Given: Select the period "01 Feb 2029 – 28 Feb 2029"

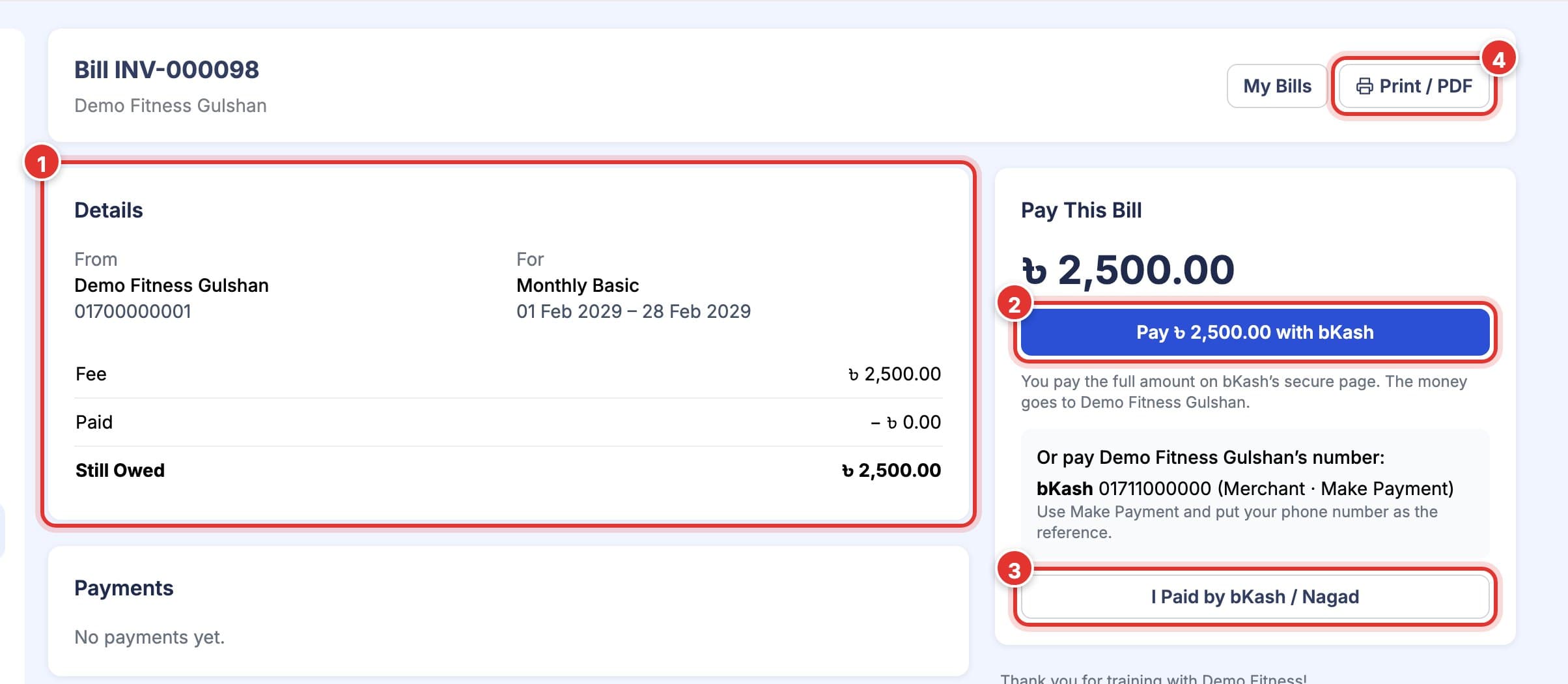Looking at the screenshot, I should 634,311.
